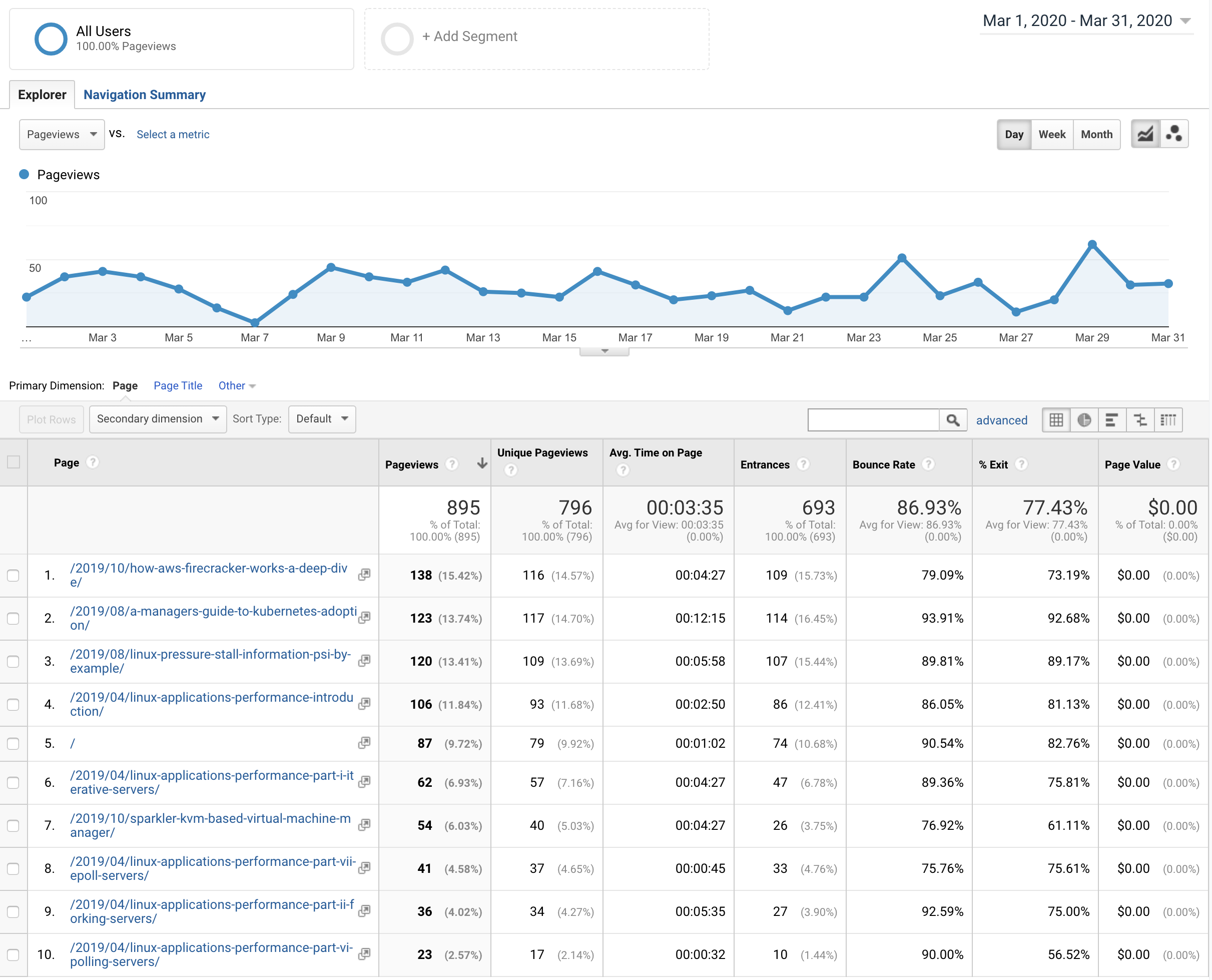This screenshot has width=1212, height=980.
Task: Open the Pageviews metric dropdown
Action: pos(62,133)
